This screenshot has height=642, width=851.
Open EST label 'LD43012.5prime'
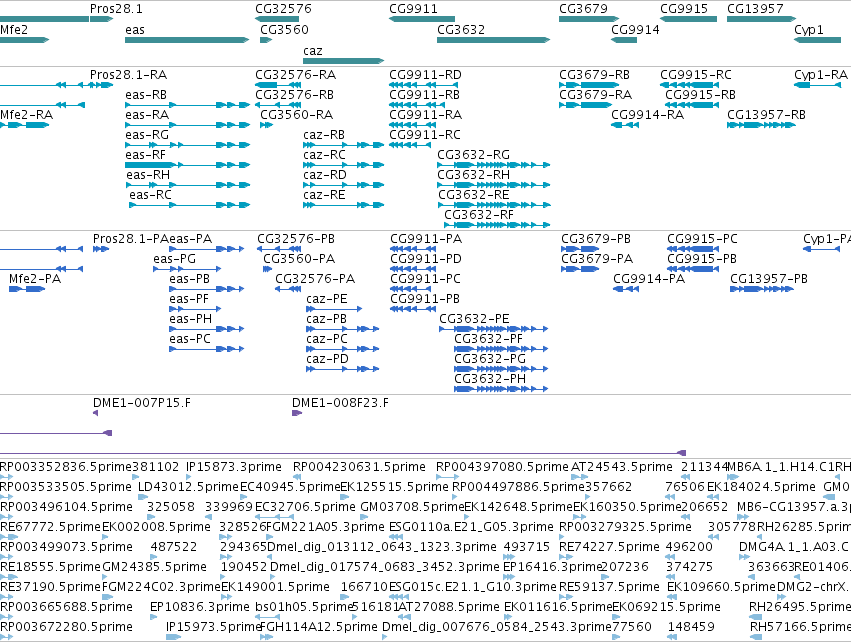188,487
